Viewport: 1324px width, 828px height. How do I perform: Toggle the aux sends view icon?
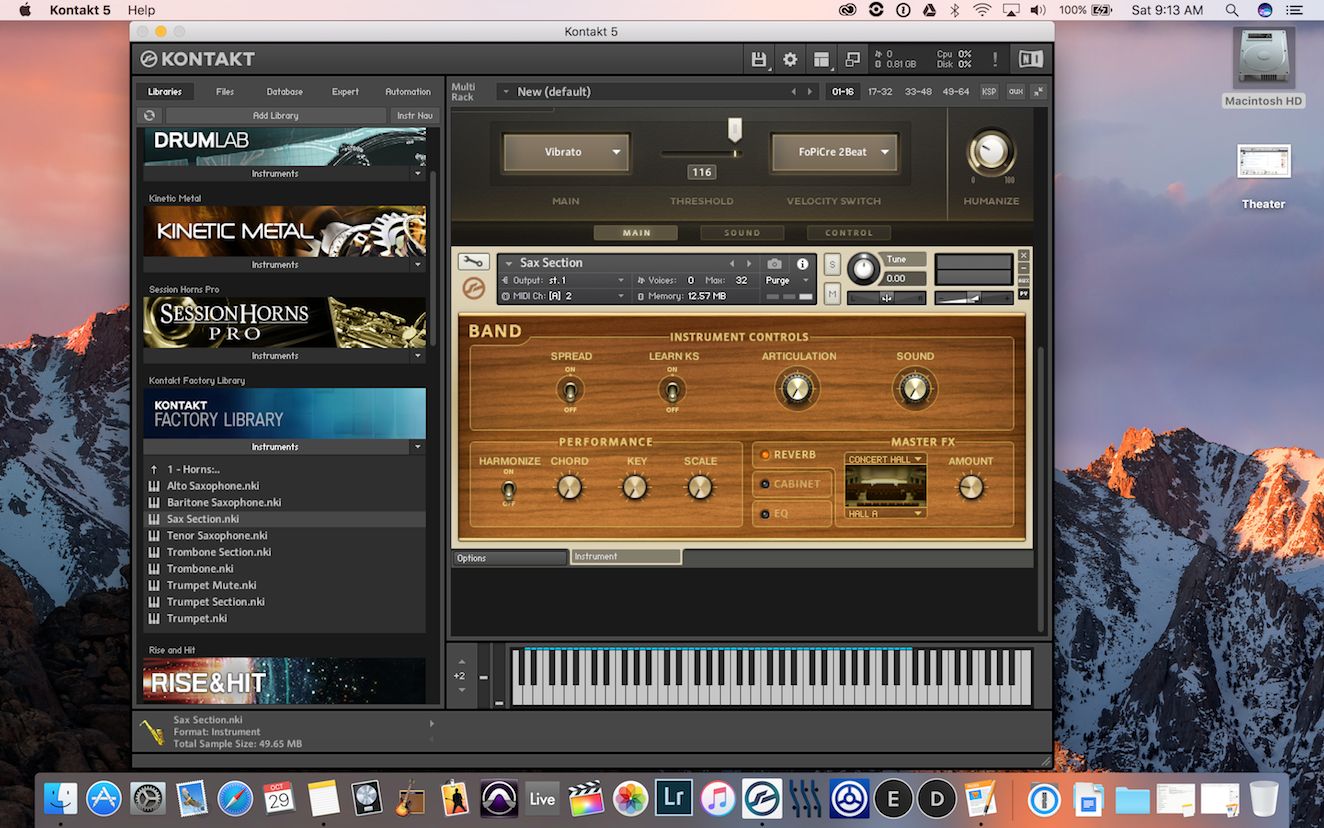click(x=1015, y=91)
